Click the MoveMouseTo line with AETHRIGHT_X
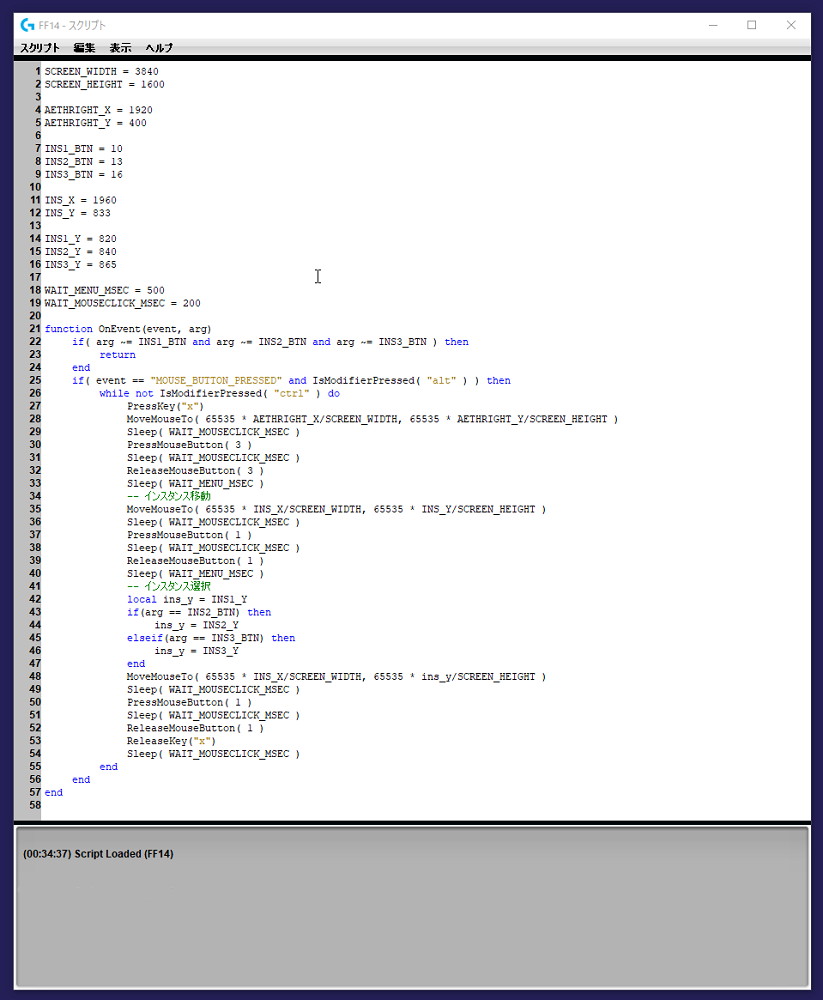This screenshot has width=823, height=1000. tap(372, 419)
